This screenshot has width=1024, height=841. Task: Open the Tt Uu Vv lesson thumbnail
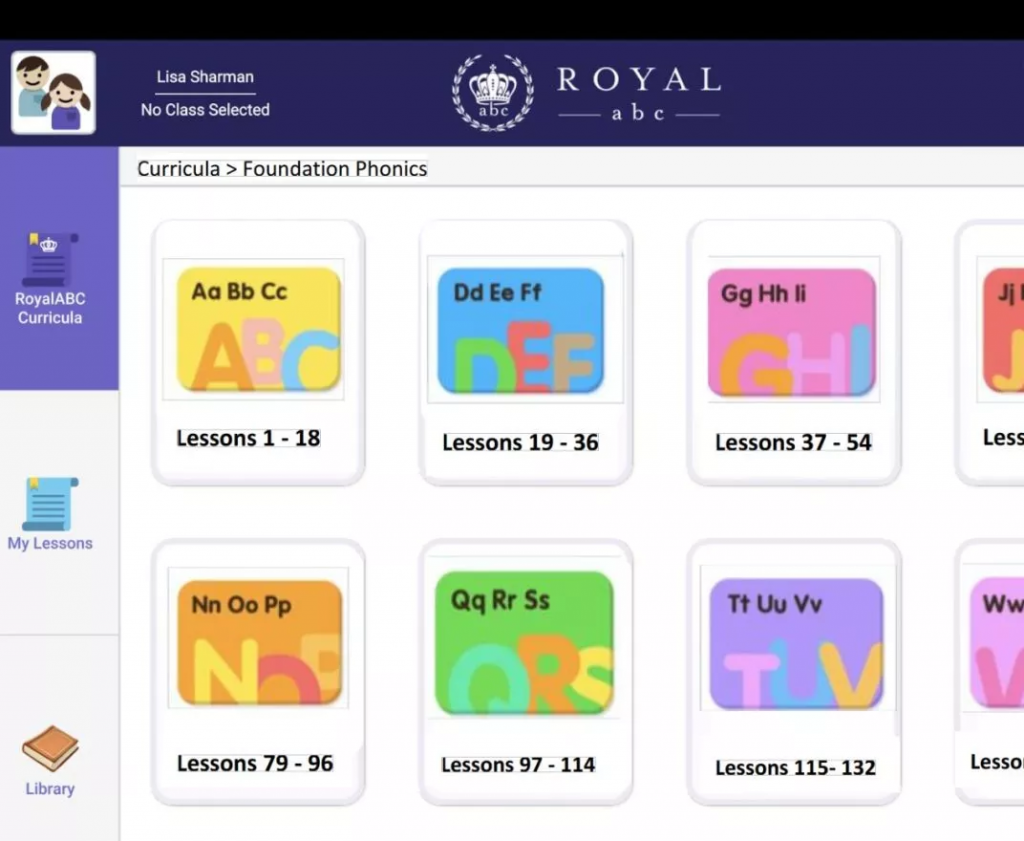796,644
